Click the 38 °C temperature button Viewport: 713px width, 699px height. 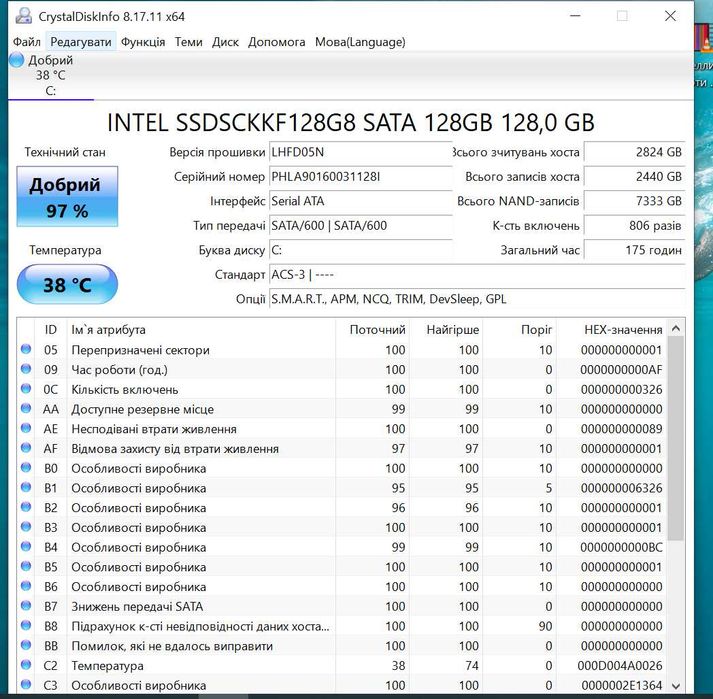click(67, 284)
